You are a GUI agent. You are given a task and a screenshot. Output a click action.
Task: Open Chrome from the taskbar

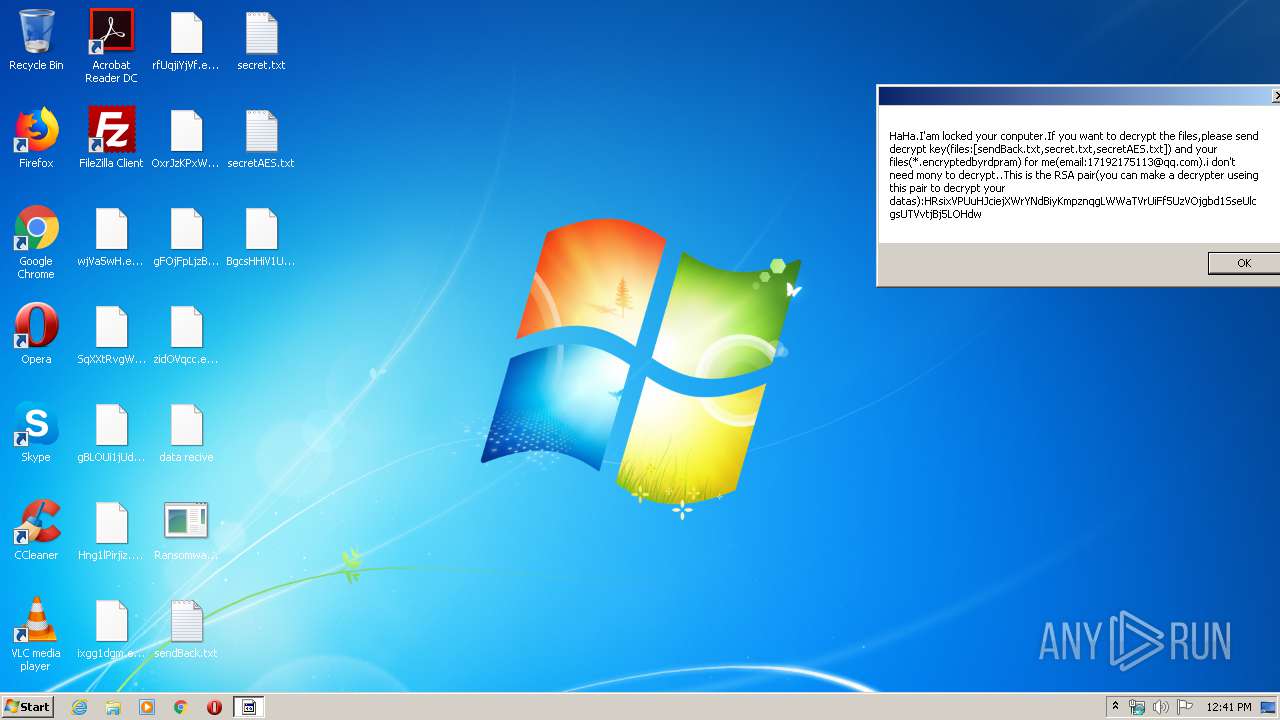pyautogui.click(x=181, y=707)
